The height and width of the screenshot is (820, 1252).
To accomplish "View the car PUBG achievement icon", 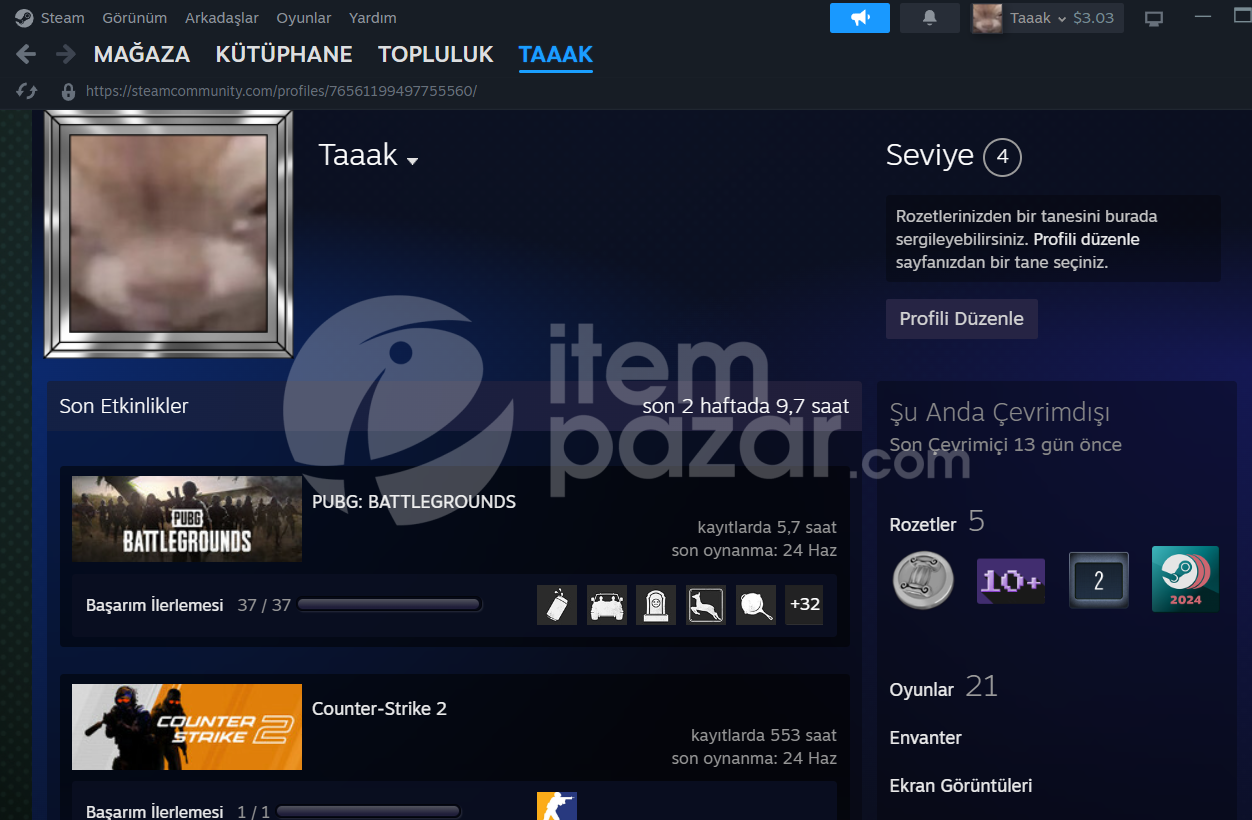I will pos(607,605).
